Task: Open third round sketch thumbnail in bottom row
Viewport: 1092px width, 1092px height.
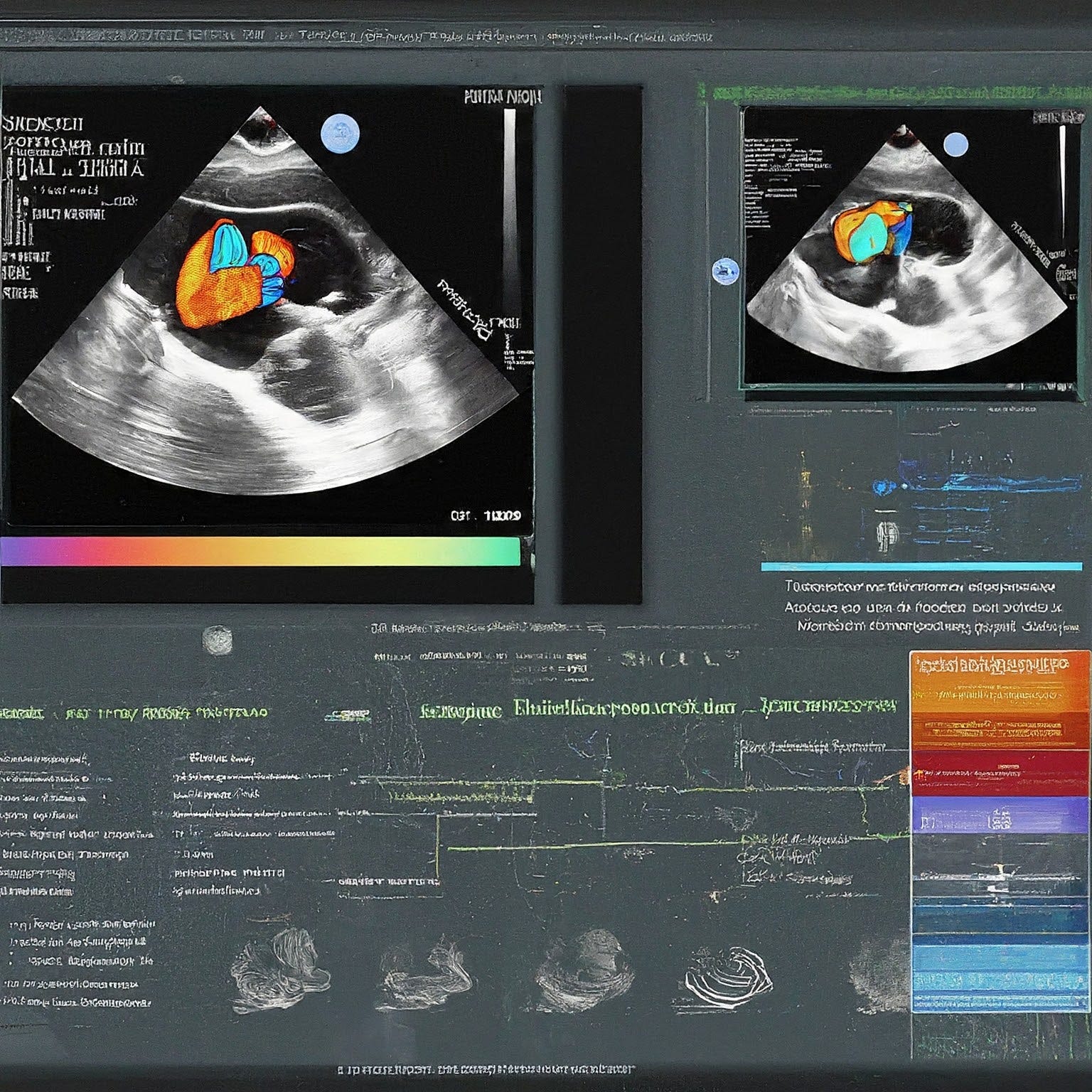Action: 584,971
